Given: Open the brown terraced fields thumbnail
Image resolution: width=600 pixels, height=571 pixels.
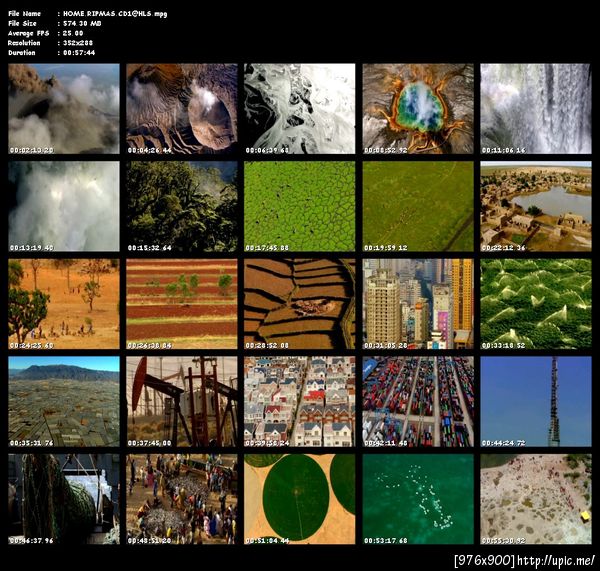Looking at the screenshot, I should click(300, 304).
